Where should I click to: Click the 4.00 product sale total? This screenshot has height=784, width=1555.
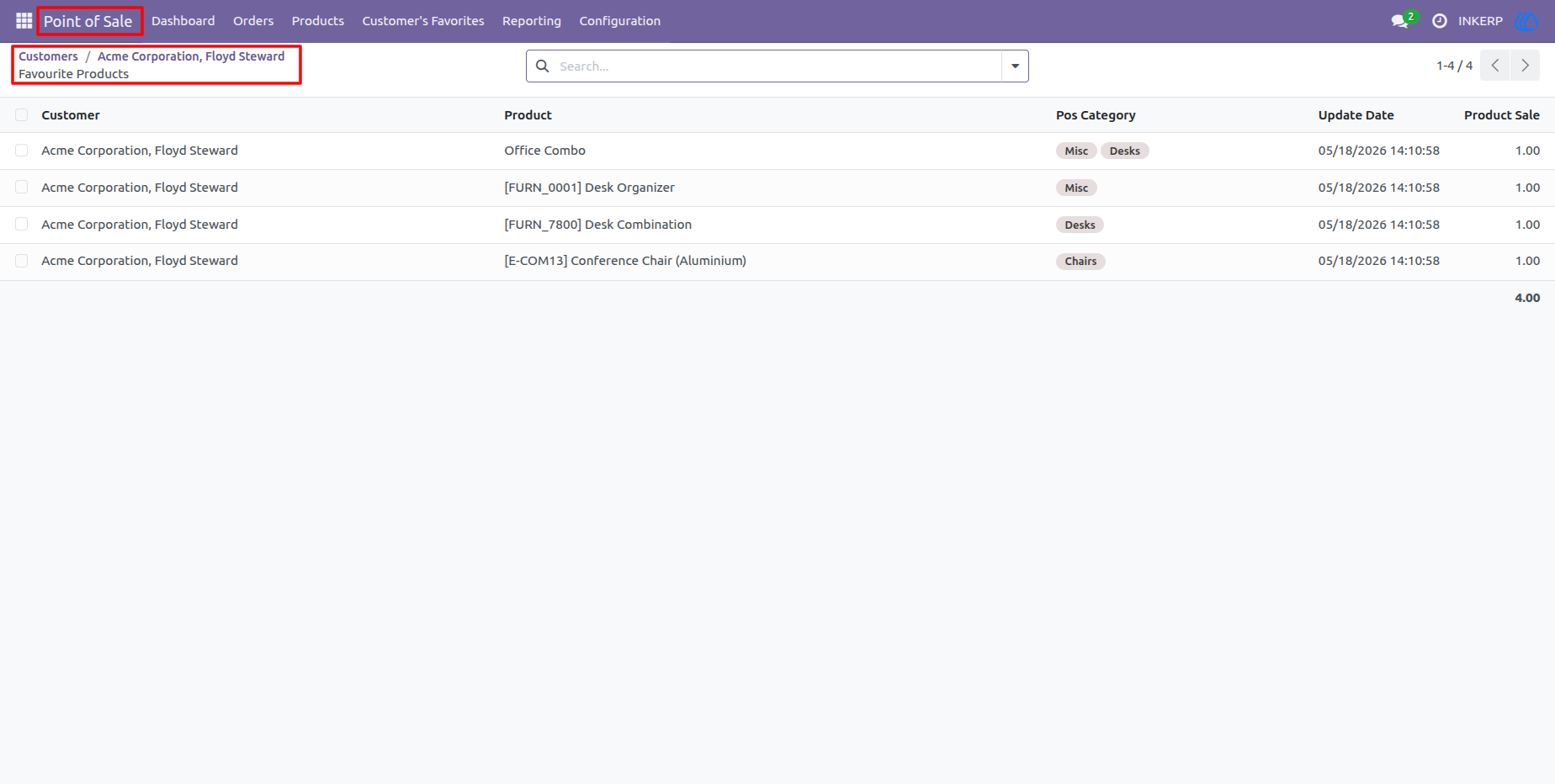tap(1527, 298)
